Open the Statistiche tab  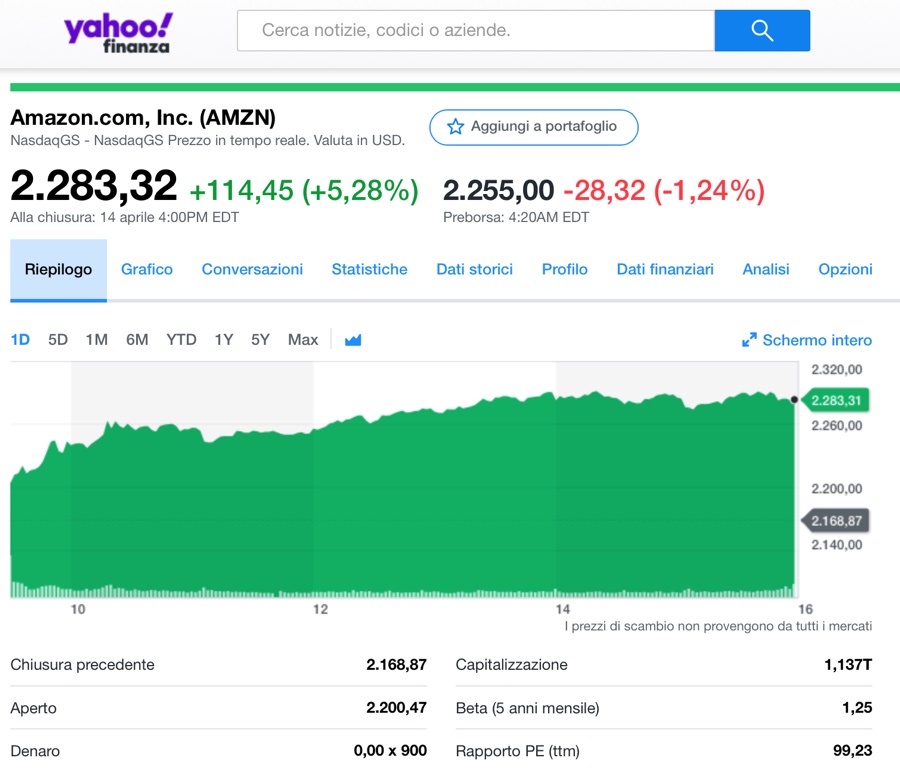pyautogui.click(x=370, y=270)
